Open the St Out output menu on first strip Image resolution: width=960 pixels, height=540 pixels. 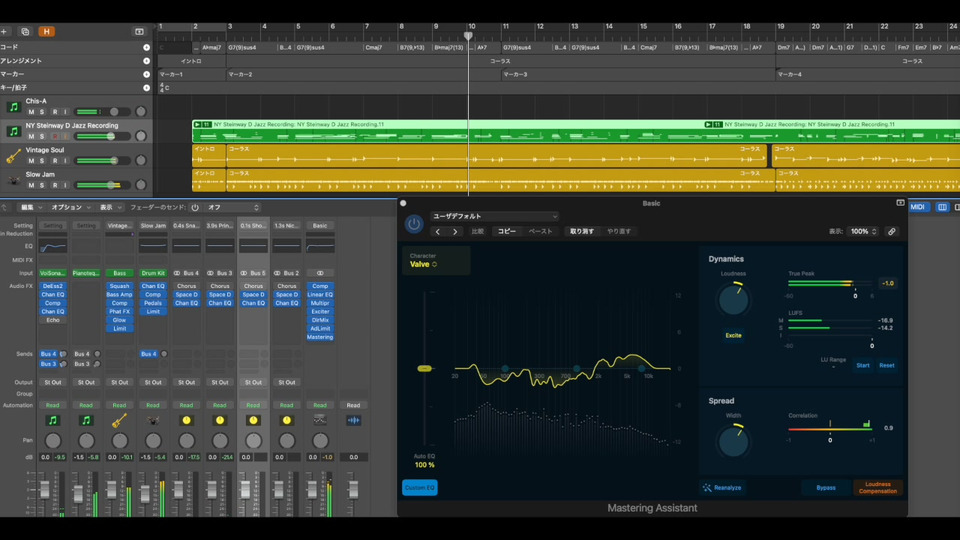(53, 382)
